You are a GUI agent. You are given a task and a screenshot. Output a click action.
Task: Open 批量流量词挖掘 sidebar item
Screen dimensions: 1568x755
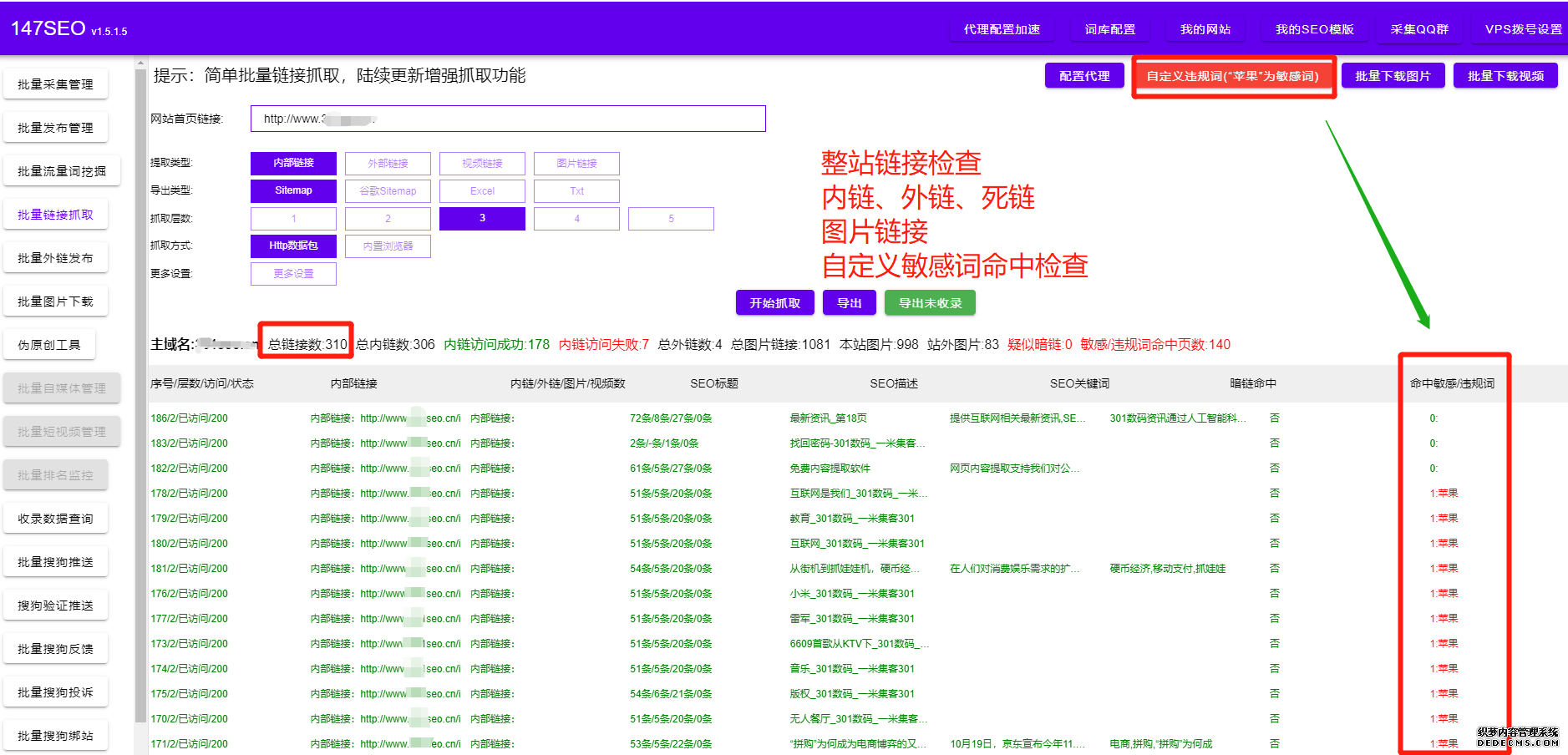(x=62, y=171)
